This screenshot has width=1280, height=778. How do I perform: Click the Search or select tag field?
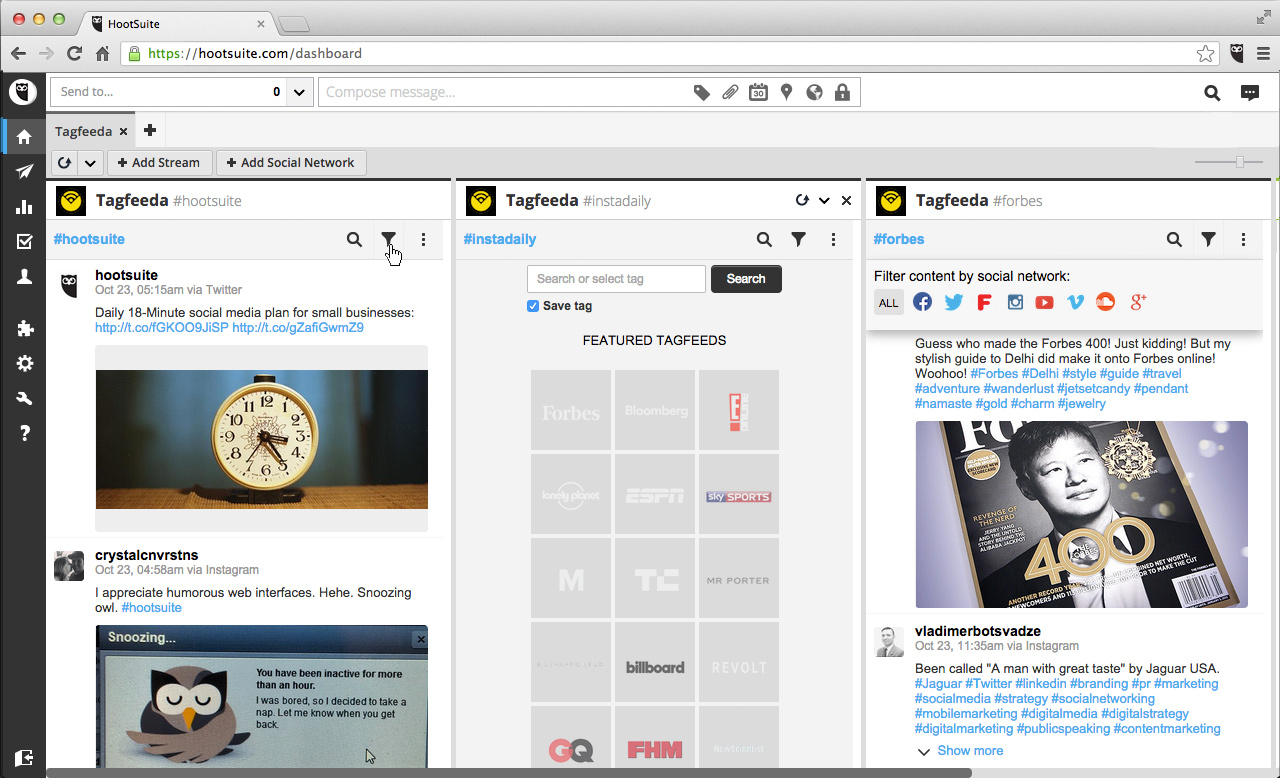[616, 279]
